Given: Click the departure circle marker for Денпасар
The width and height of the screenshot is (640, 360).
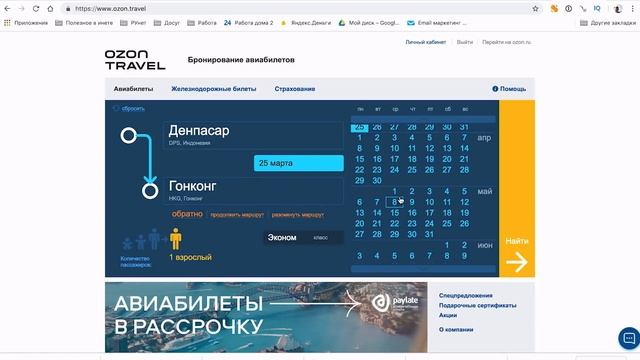Looking at the screenshot, I should coord(129,136).
